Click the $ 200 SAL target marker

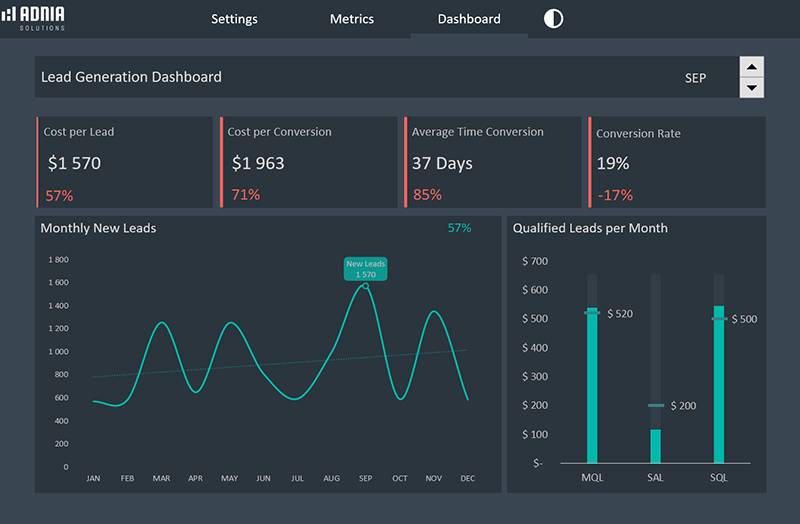click(656, 405)
